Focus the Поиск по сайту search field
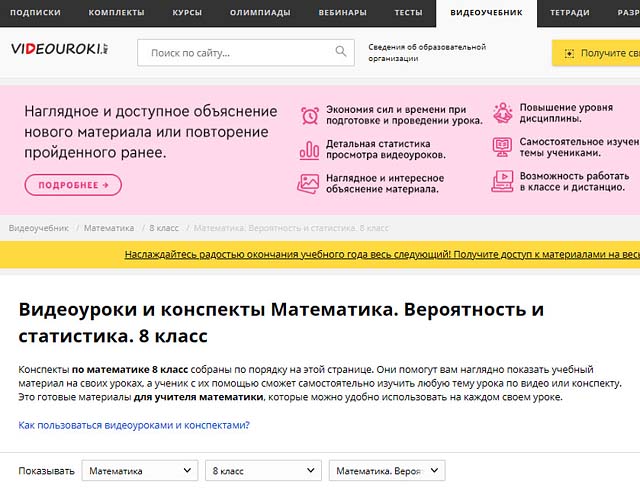 (x=246, y=53)
